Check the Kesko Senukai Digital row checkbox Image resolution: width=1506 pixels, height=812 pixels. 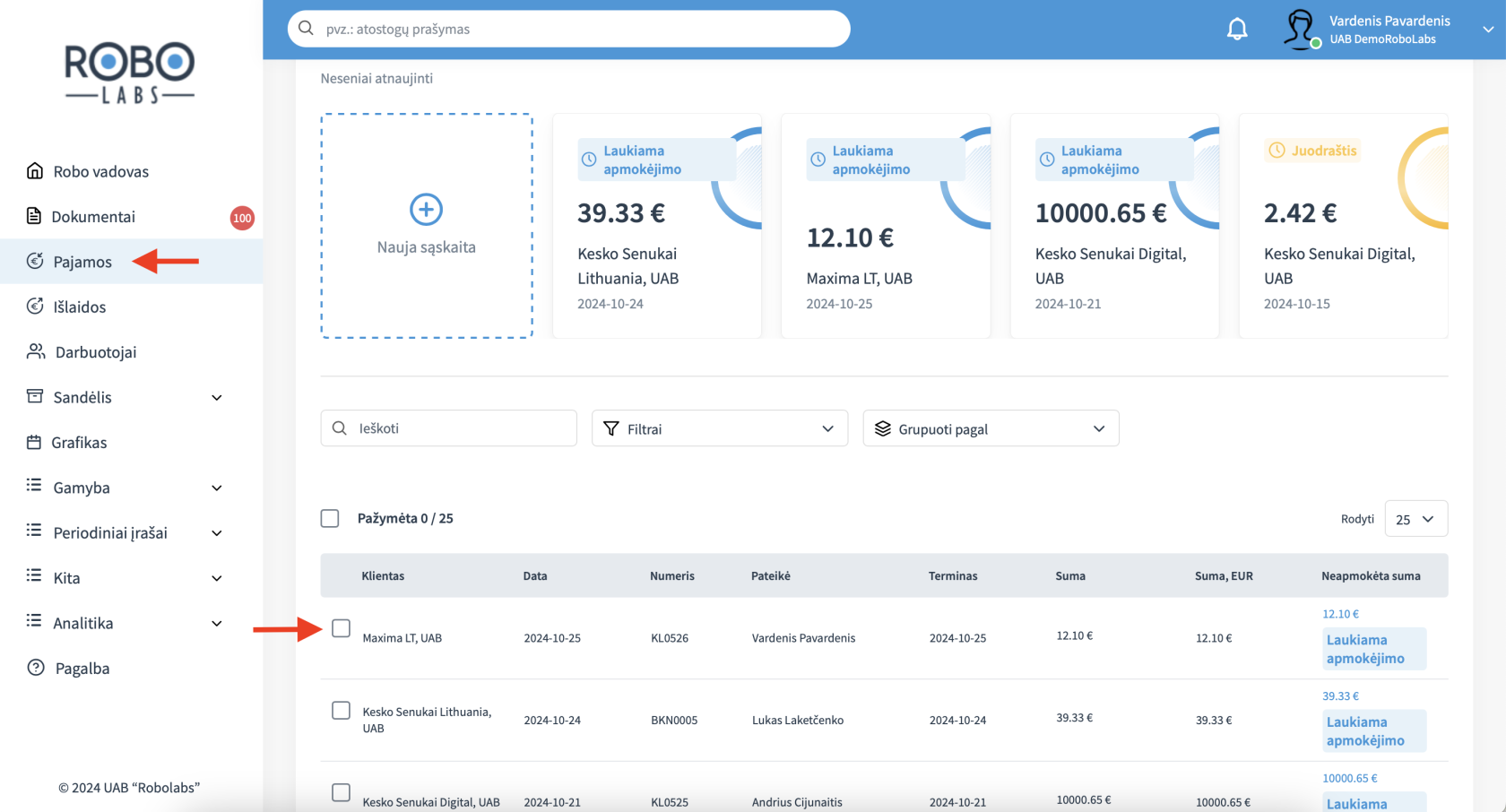click(x=342, y=793)
